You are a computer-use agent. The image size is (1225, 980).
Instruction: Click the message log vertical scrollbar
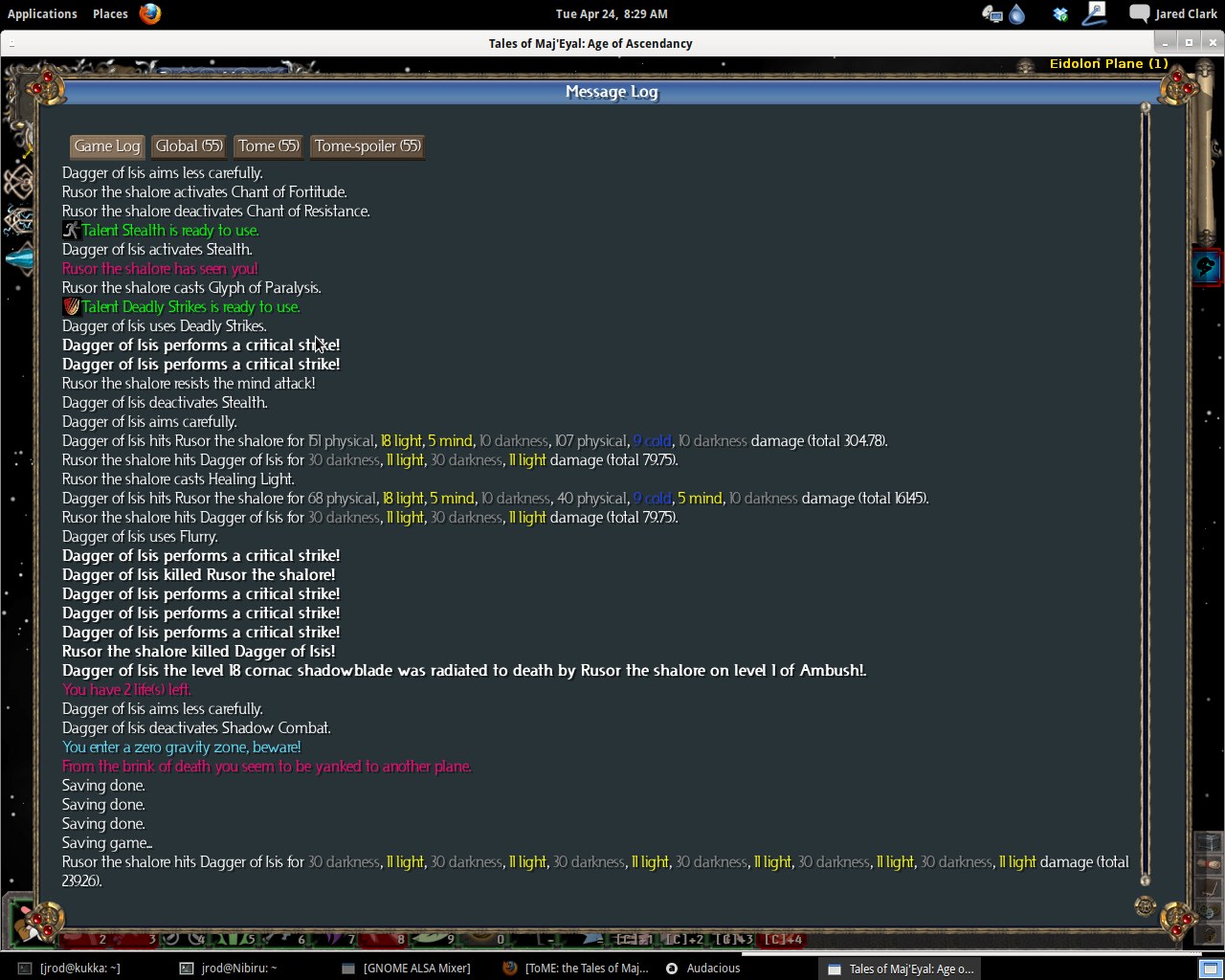click(1145, 493)
